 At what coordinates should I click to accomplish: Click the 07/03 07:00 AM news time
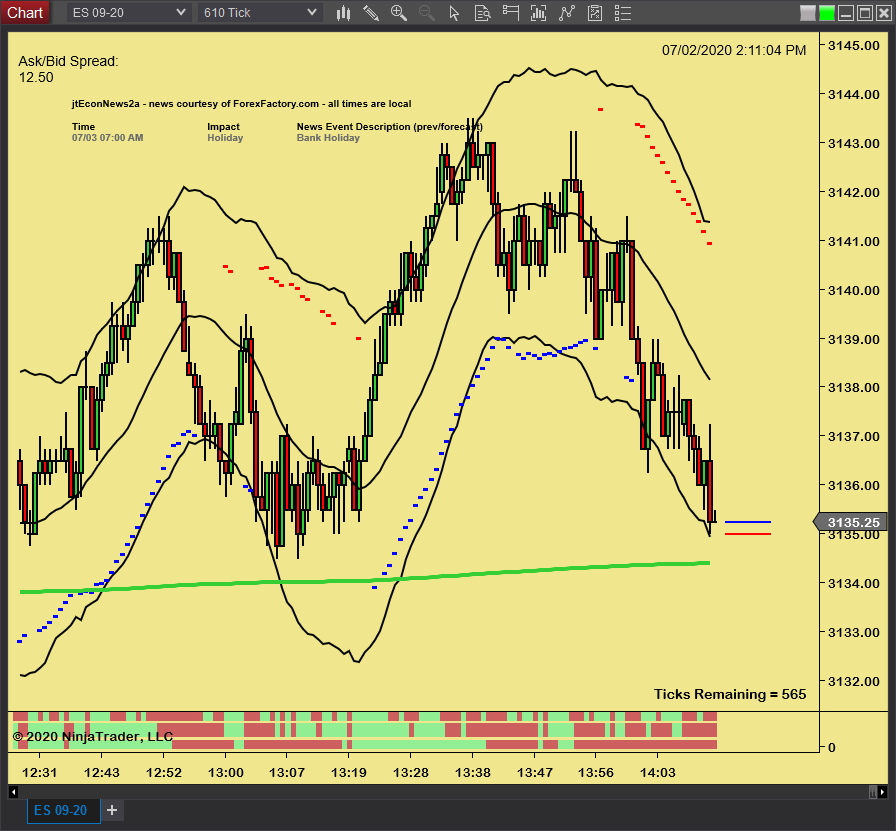[x=107, y=138]
